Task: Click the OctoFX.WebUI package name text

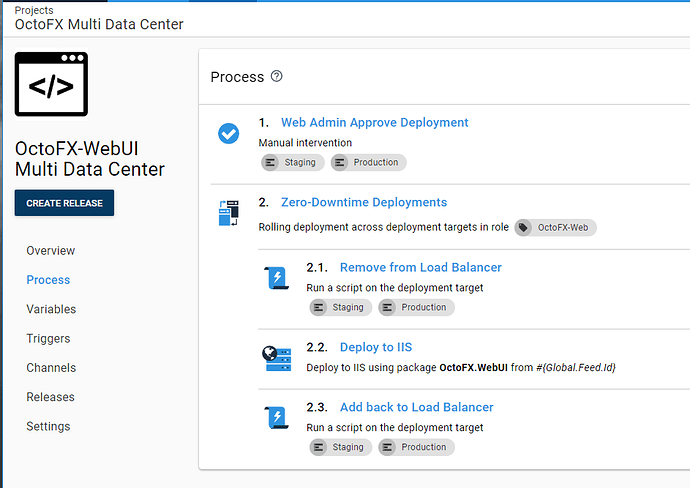Action: point(473,367)
